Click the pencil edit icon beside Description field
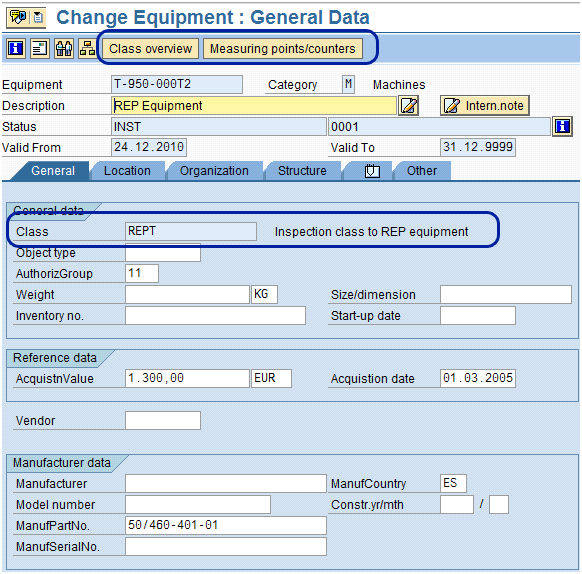Viewport: 582px width, 574px height. (x=409, y=106)
